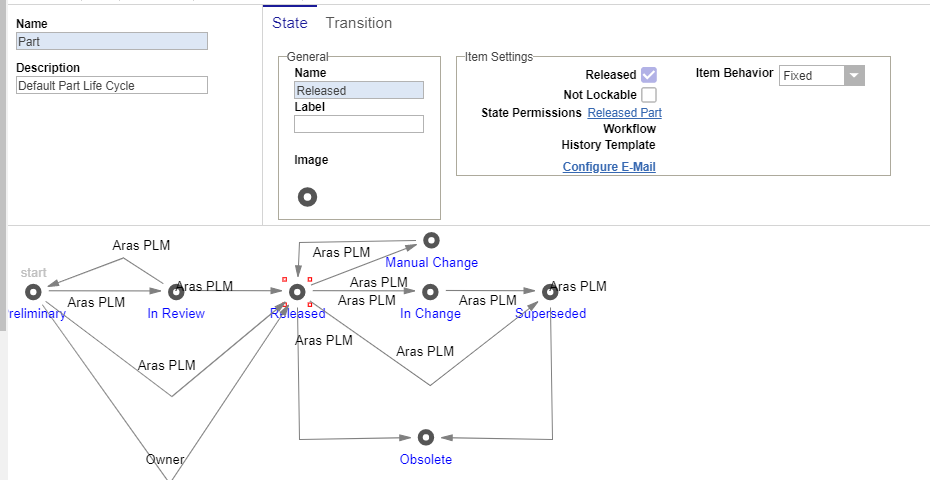Screen dimensions: 930x480
Task: Open the Released Part permissions link
Action: [624, 113]
